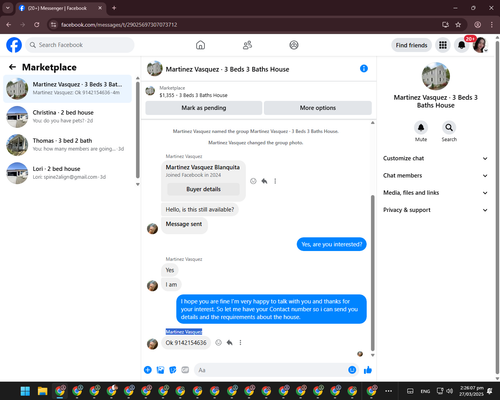The height and width of the screenshot is (400, 500).
Task: Open the taskbar clock showing 2:26:07 pm
Action: [471, 391]
